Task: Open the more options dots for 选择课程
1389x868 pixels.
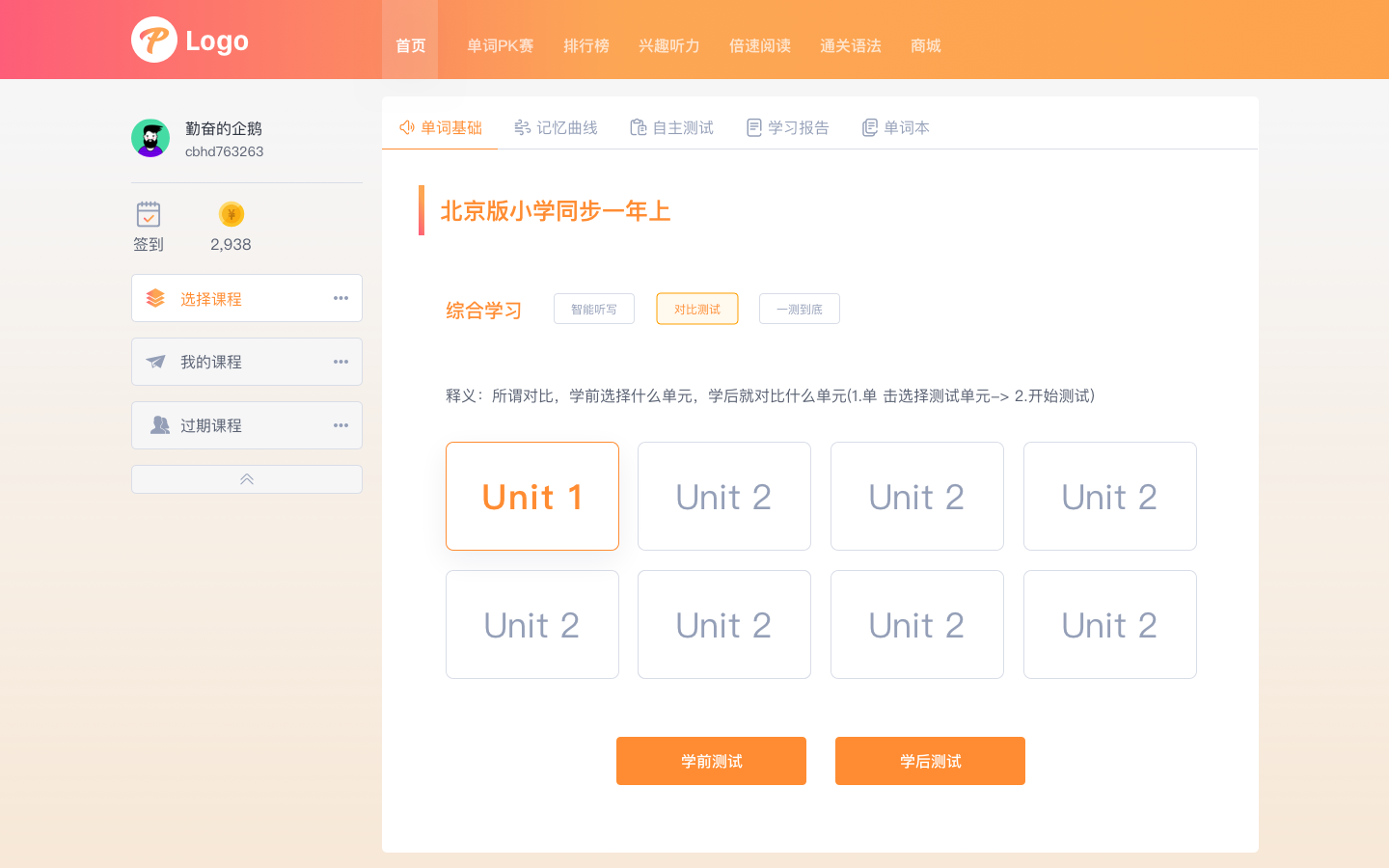Action: coord(340,298)
